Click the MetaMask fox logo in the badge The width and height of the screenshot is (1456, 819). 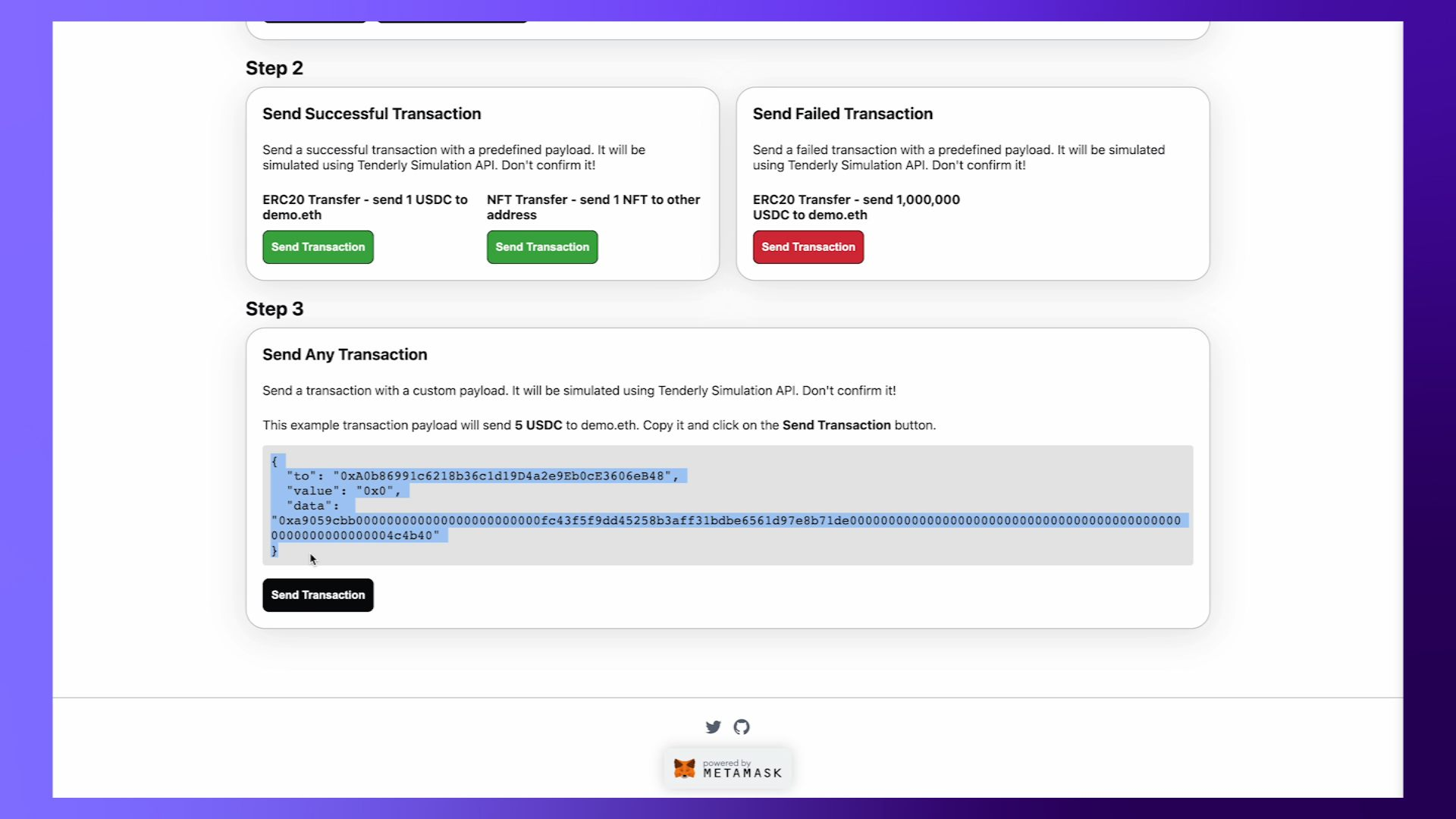click(x=687, y=767)
